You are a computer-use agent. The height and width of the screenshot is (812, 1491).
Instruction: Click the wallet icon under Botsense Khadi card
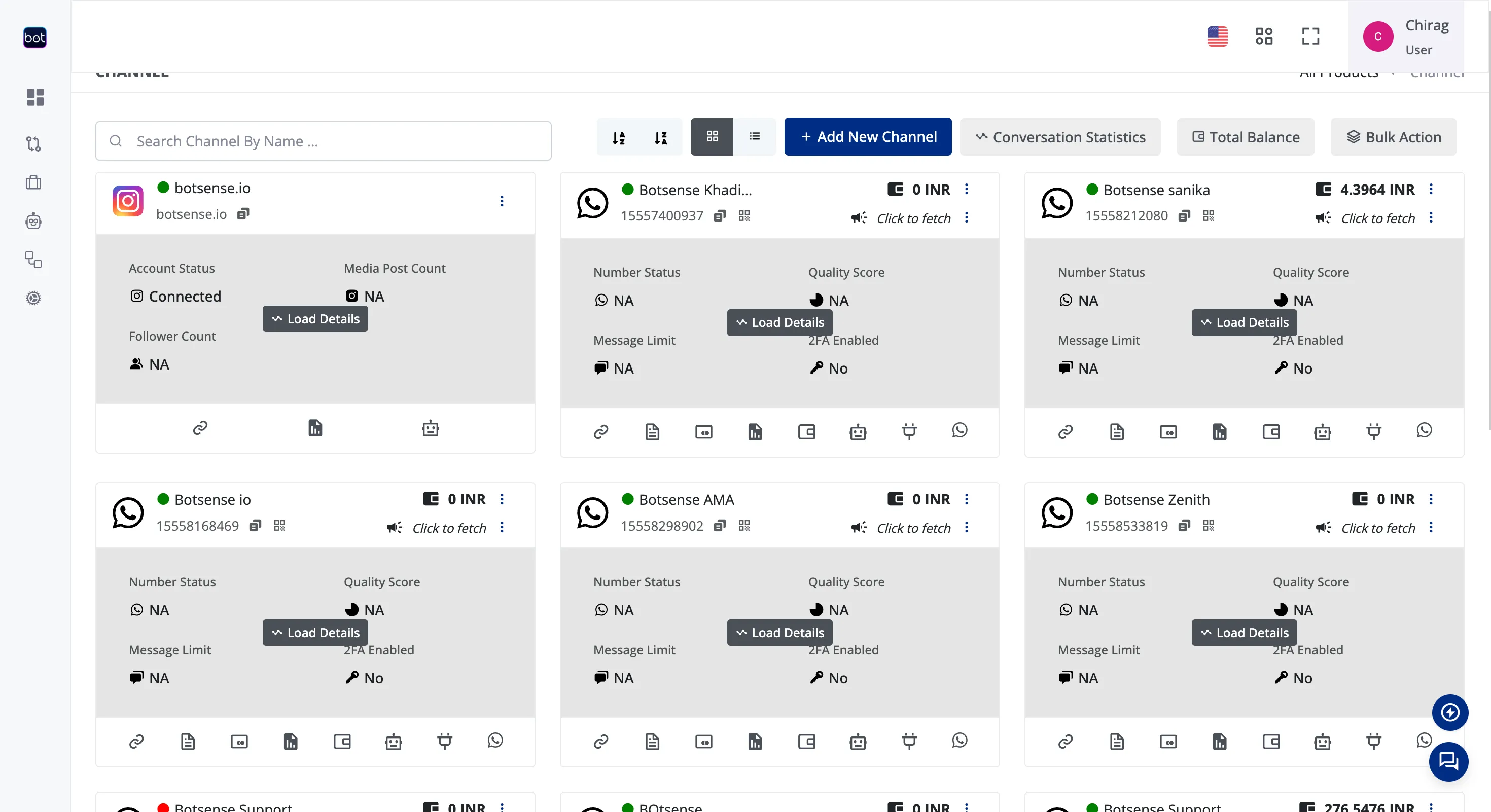807,431
